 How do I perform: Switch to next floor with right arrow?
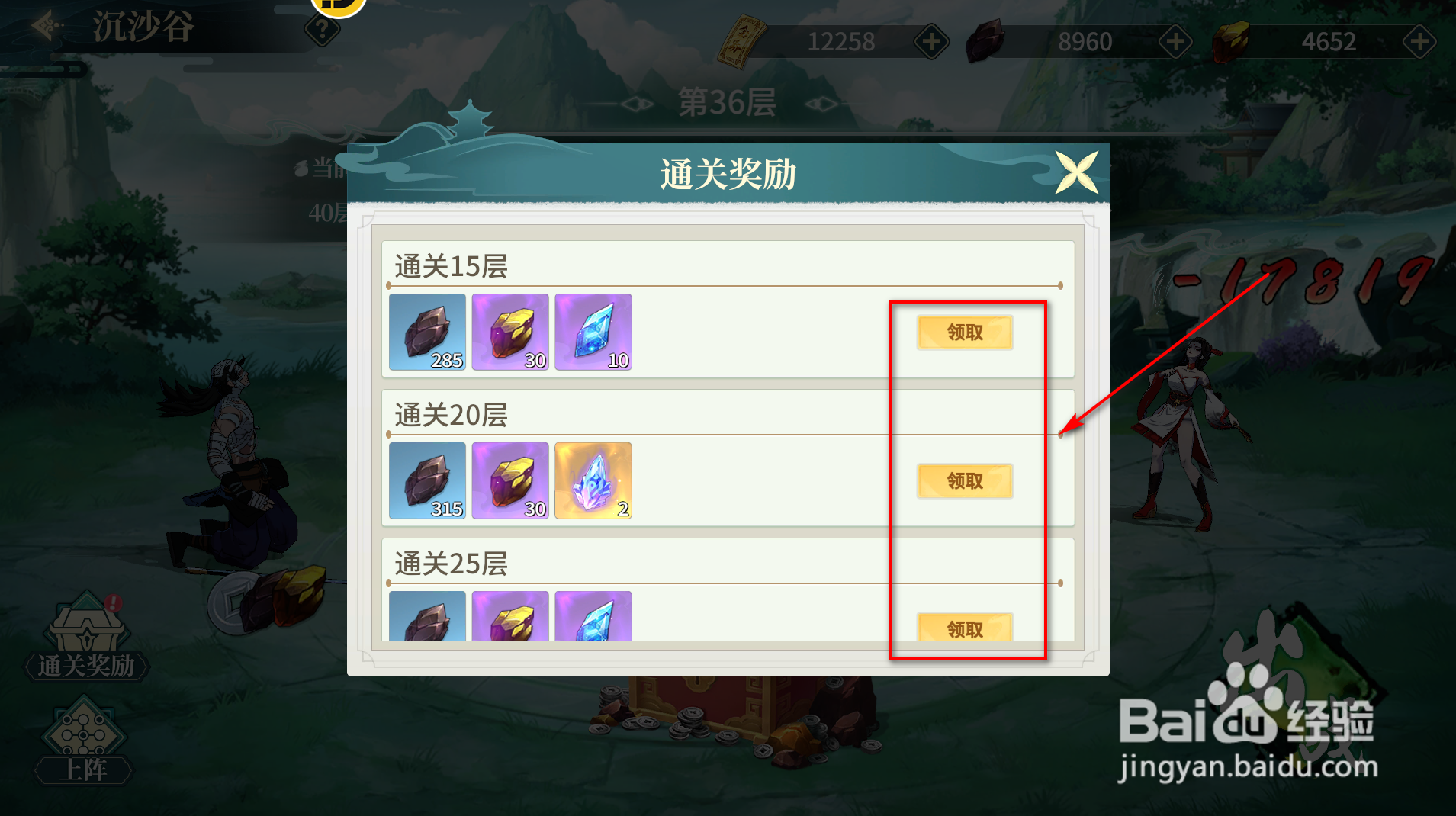pyautogui.click(x=821, y=103)
